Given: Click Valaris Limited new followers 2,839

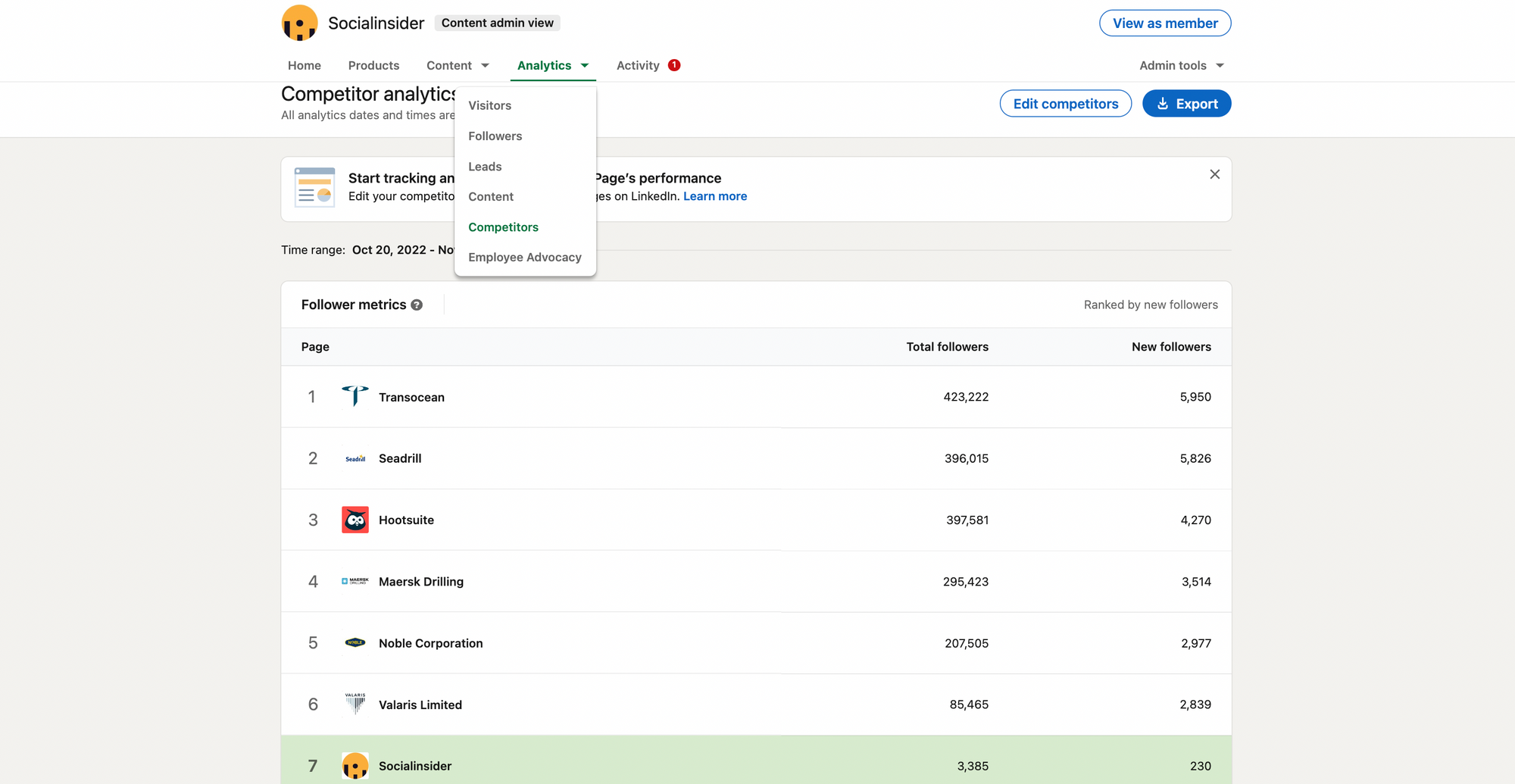Looking at the screenshot, I should pos(1195,704).
